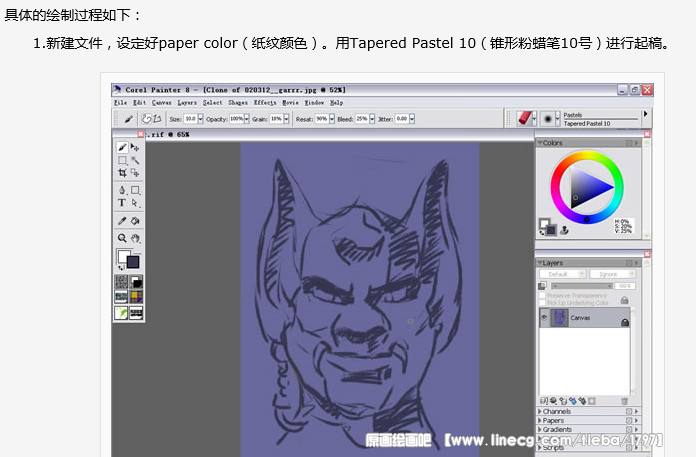Image resolution: width=696 pixels, height=457 pixels.
Task: Open the Effects menu
Action: tap(265, 102)
